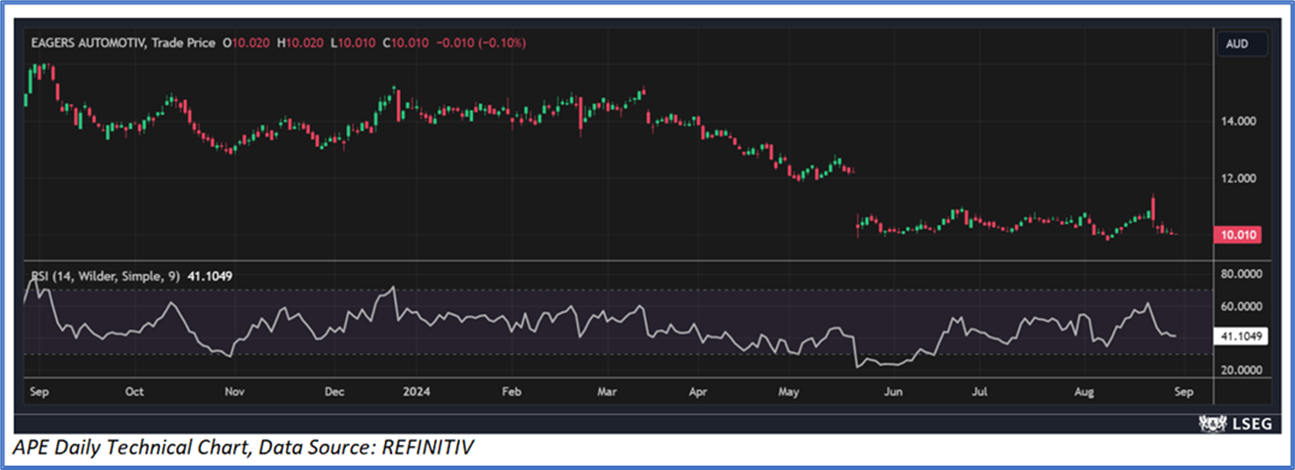Click the Feb label on time axis
This screenshot has width=1295, height=470.
[x=512, y=392]
